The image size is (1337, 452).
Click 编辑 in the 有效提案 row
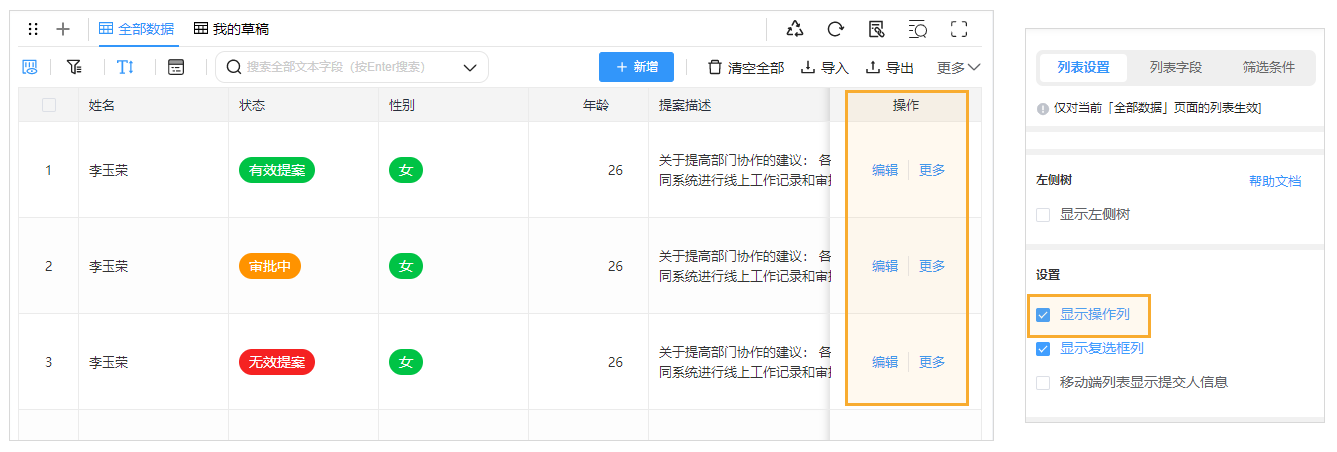tap(885, 170)
